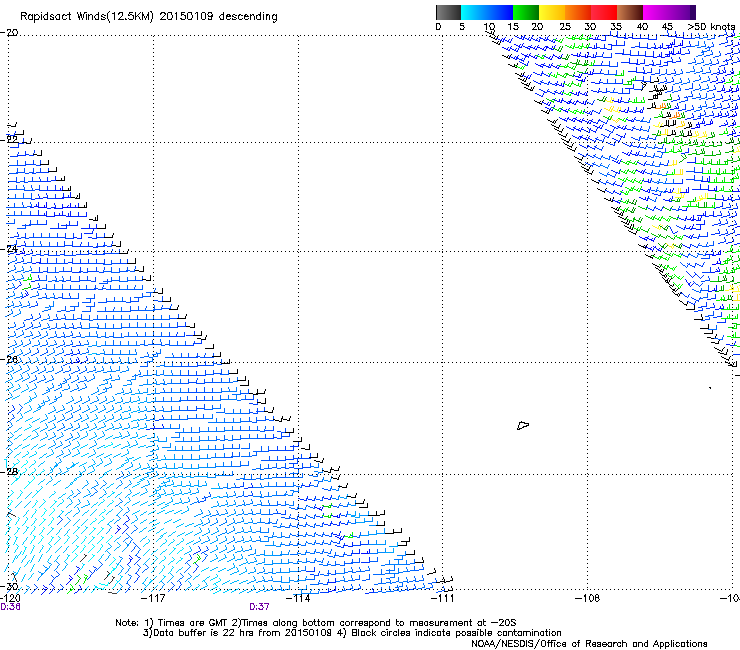This screenshot has width=740, height=650.
Task: Click the dark purple 45-50 knots color segment
Action: pyautogui.click(x=682, y=12)
